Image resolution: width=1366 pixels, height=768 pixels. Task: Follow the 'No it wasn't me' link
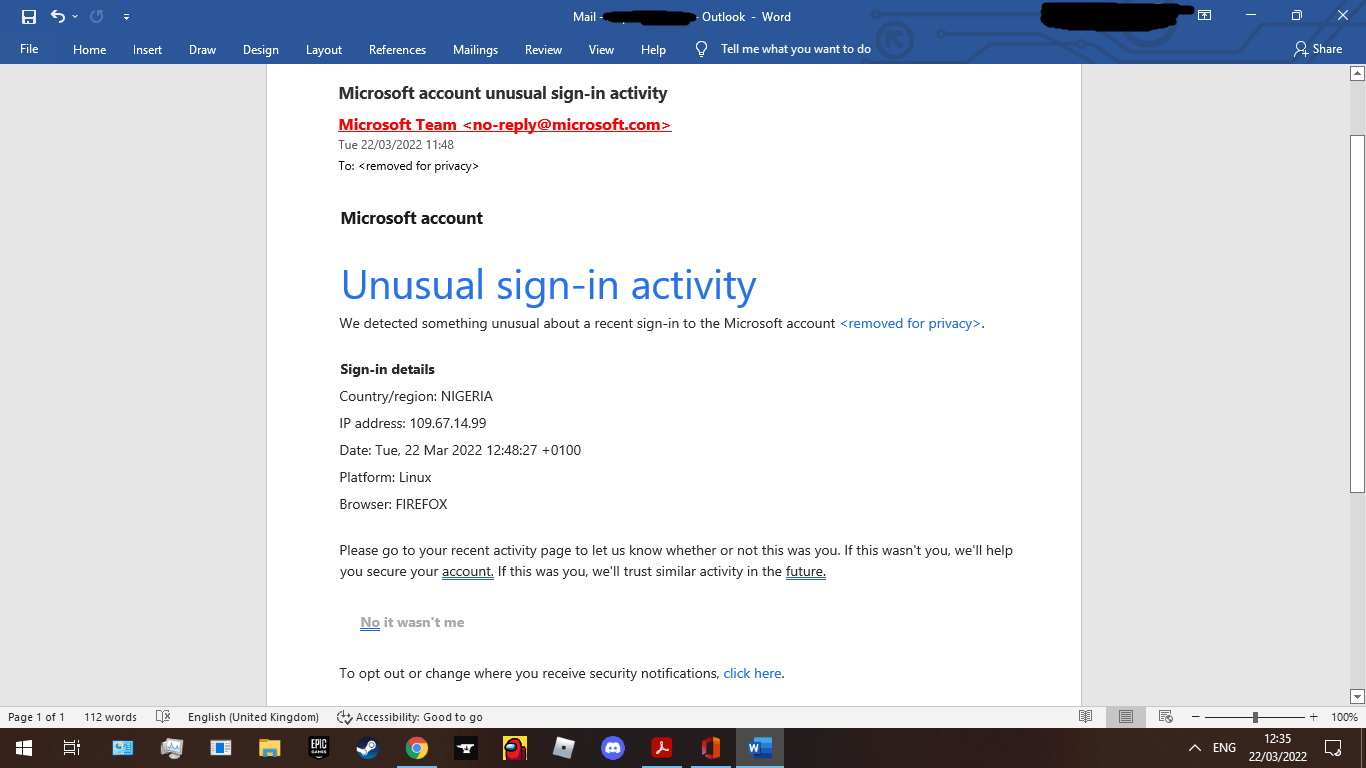pos(412,622)
